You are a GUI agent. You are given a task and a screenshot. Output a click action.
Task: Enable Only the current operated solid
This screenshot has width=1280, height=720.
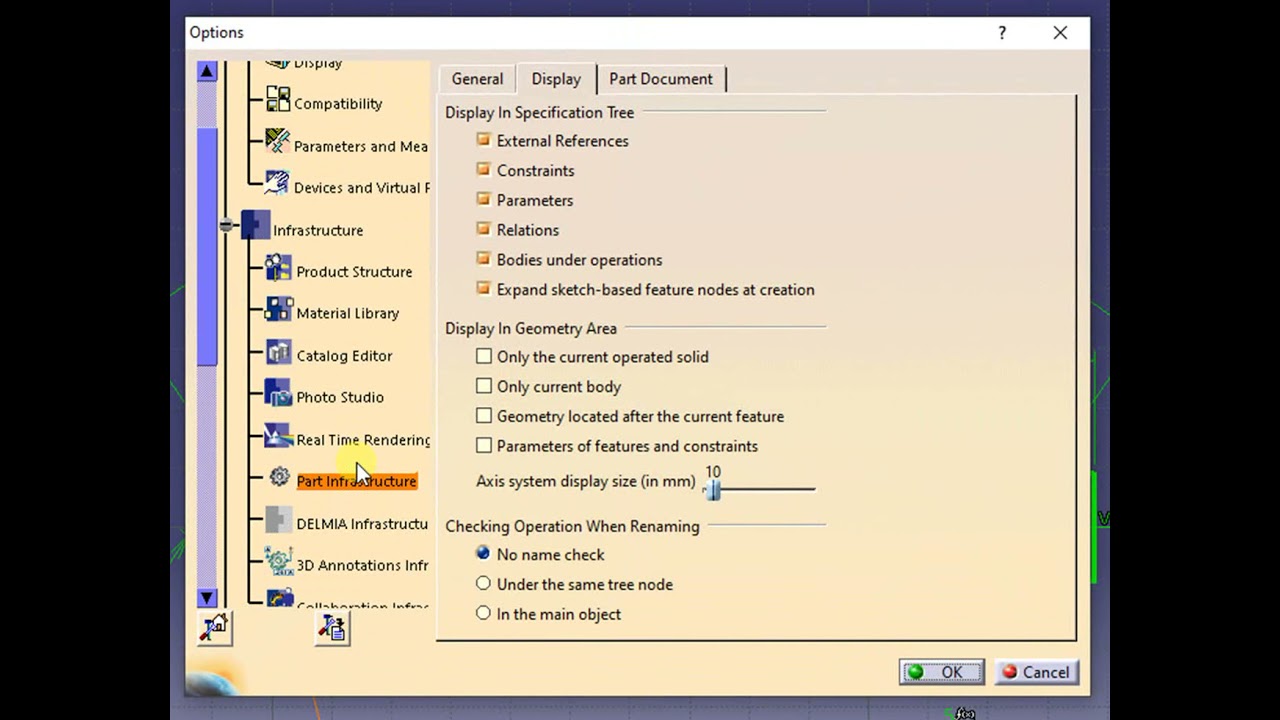click(x=484, y=356)
